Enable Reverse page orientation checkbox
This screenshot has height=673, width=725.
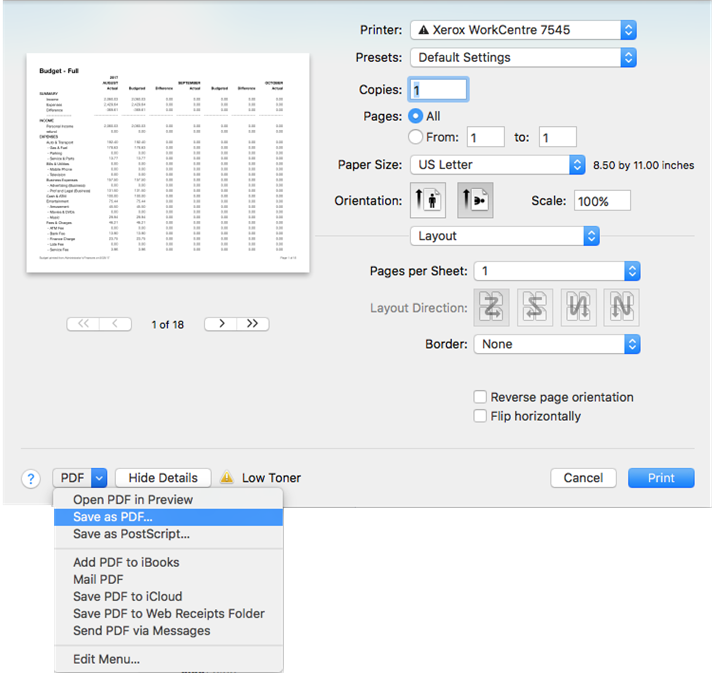pyautogui.click(x=481, y=397)
